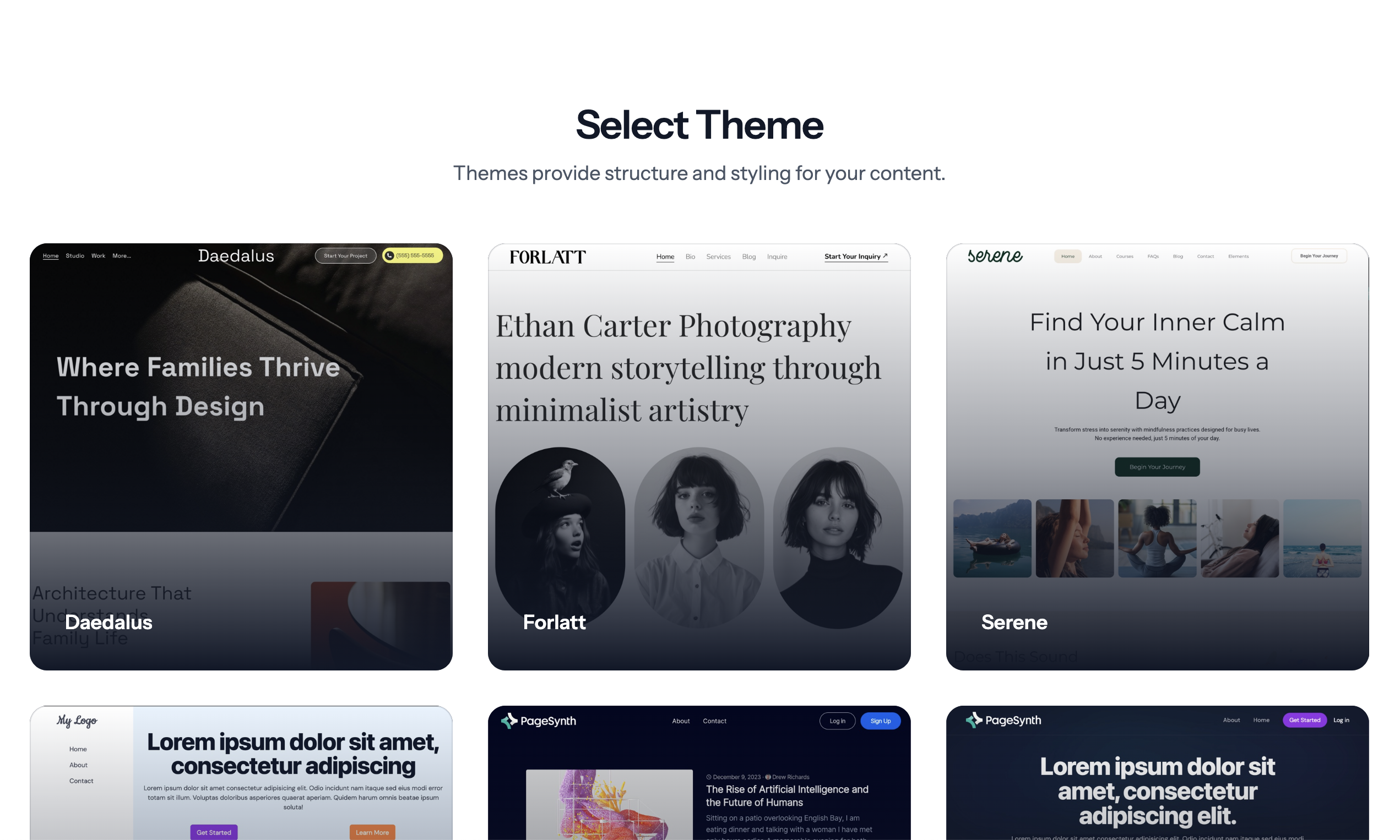Click the PageSynth logo beside Get Started
The width and height of the screenshot is (1400, 840).
(x=1002, y=720)
